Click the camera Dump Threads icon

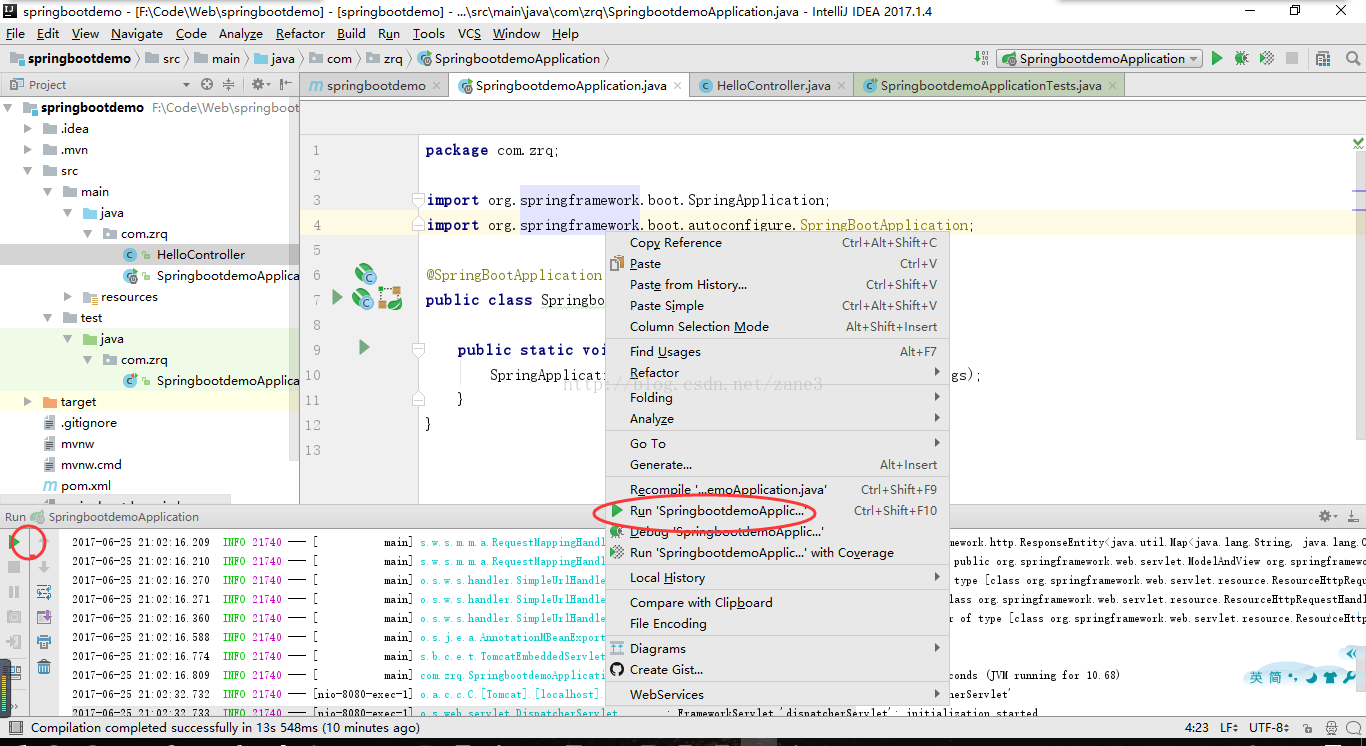[14, 617]
